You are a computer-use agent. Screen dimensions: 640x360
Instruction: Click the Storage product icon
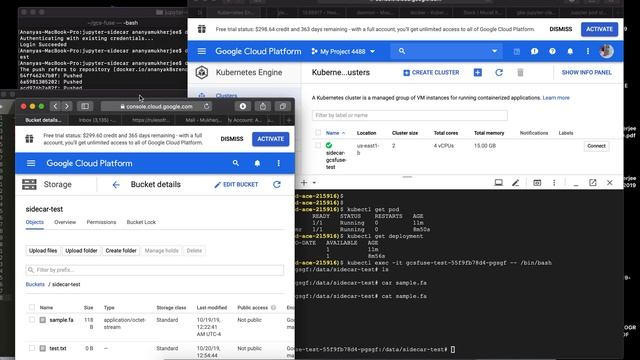pos(29,184)
